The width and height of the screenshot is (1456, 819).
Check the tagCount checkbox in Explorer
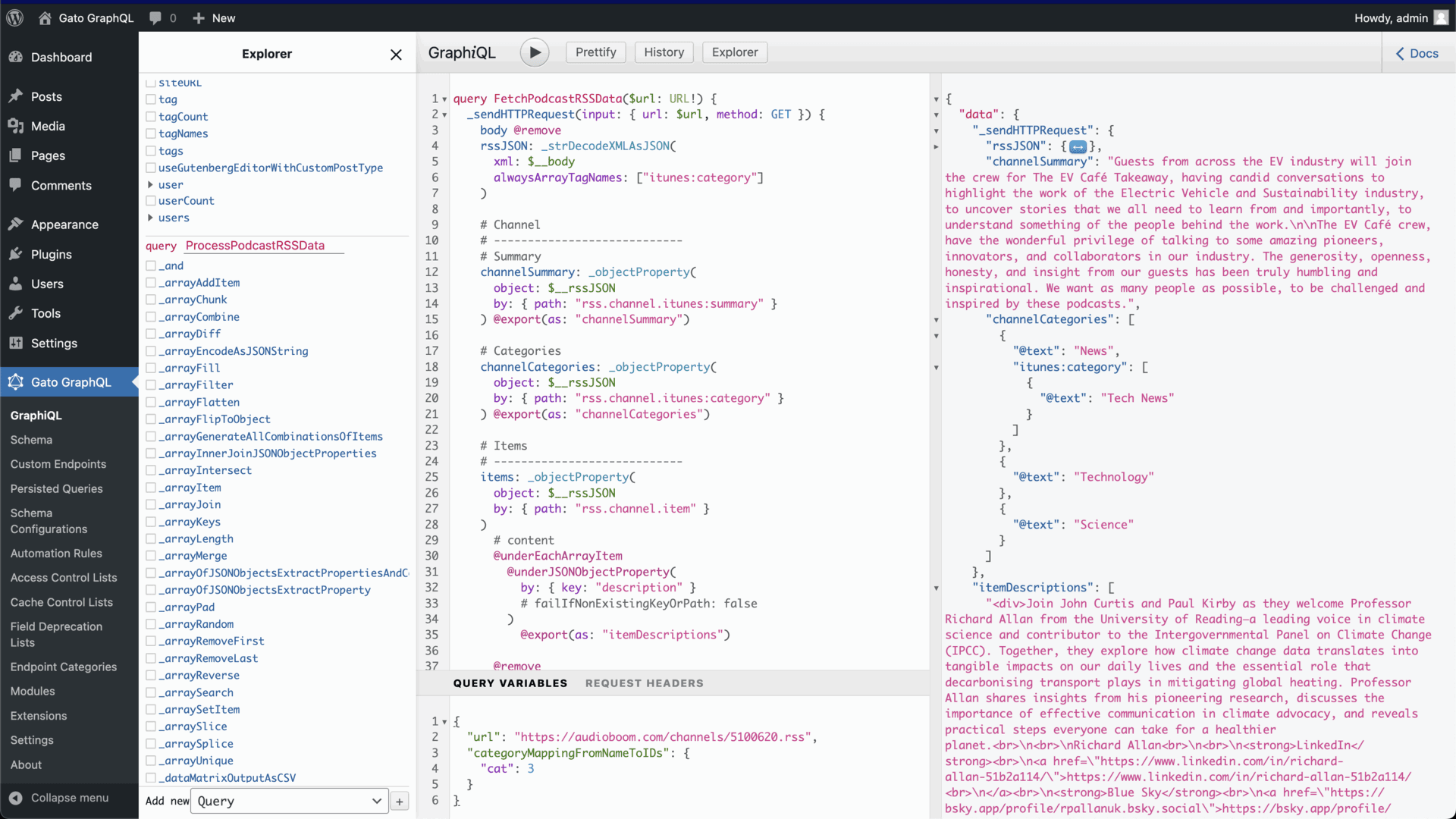(151, 116)
